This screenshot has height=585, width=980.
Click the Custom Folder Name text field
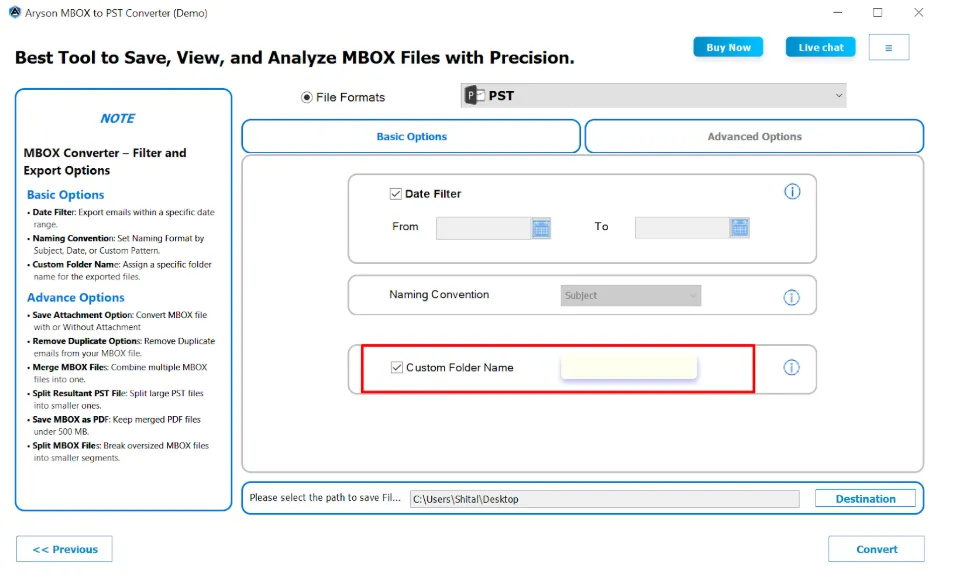(628, 367)
